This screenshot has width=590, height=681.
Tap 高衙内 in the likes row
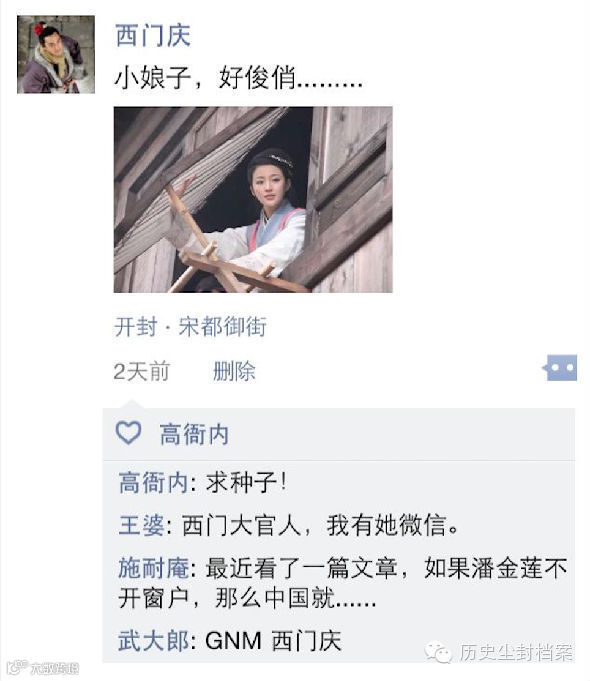tap(194, 434)
